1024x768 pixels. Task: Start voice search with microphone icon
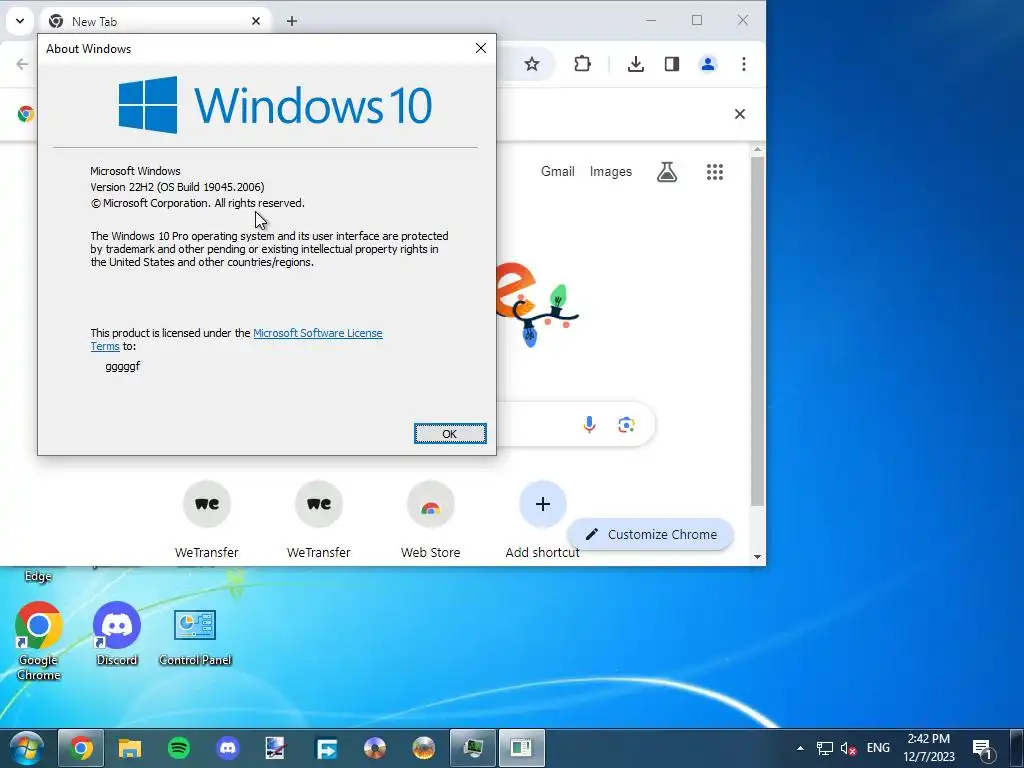pos(589,424)
